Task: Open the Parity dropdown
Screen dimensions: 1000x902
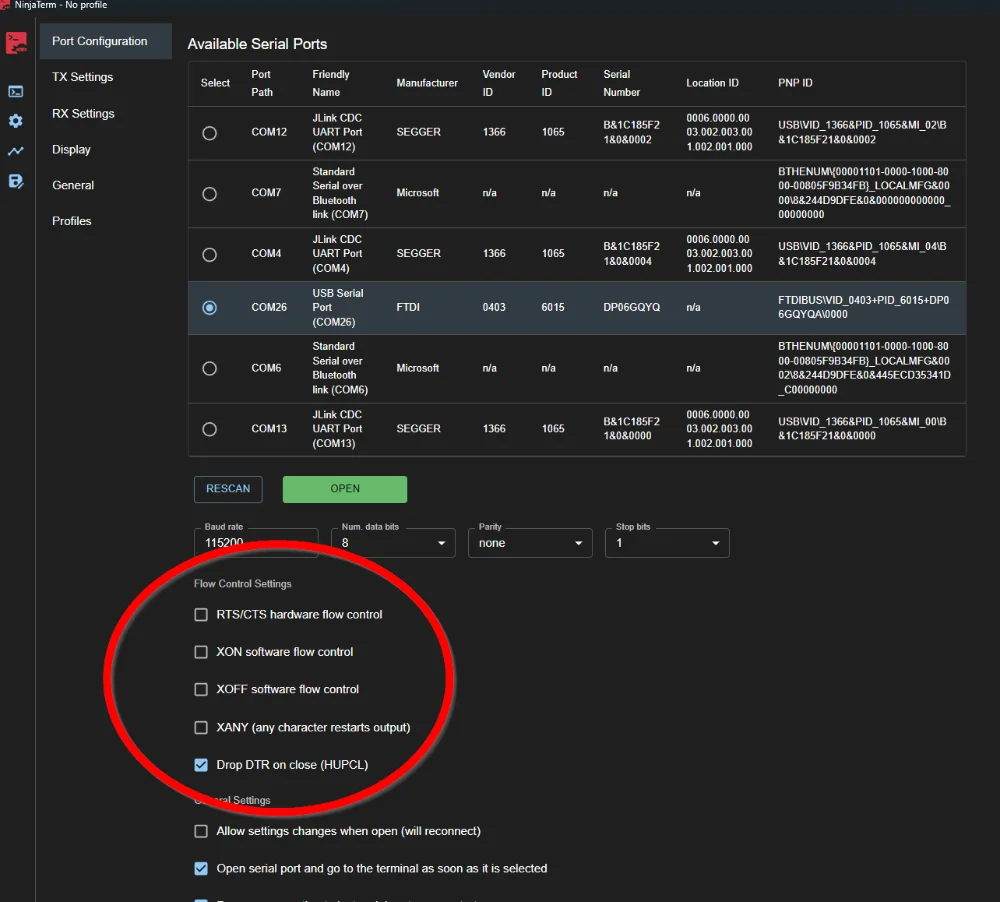Action: click(x=529, y=543)
